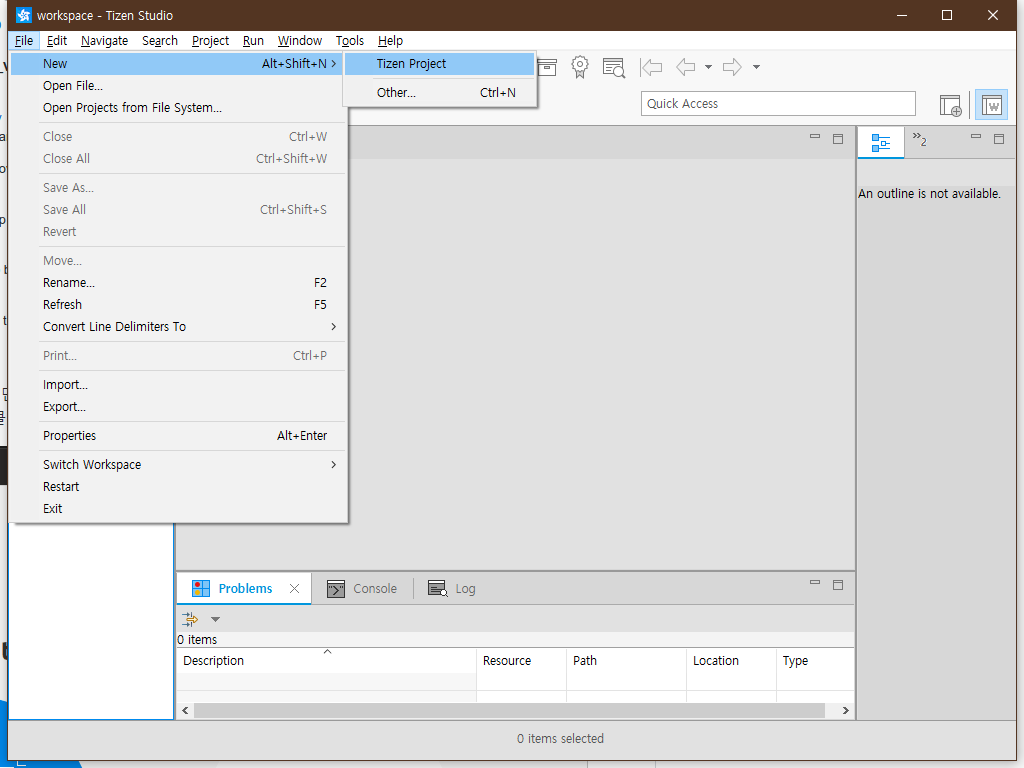
Task: Click the '0 items' label in Problems
Action: (197, 639)
